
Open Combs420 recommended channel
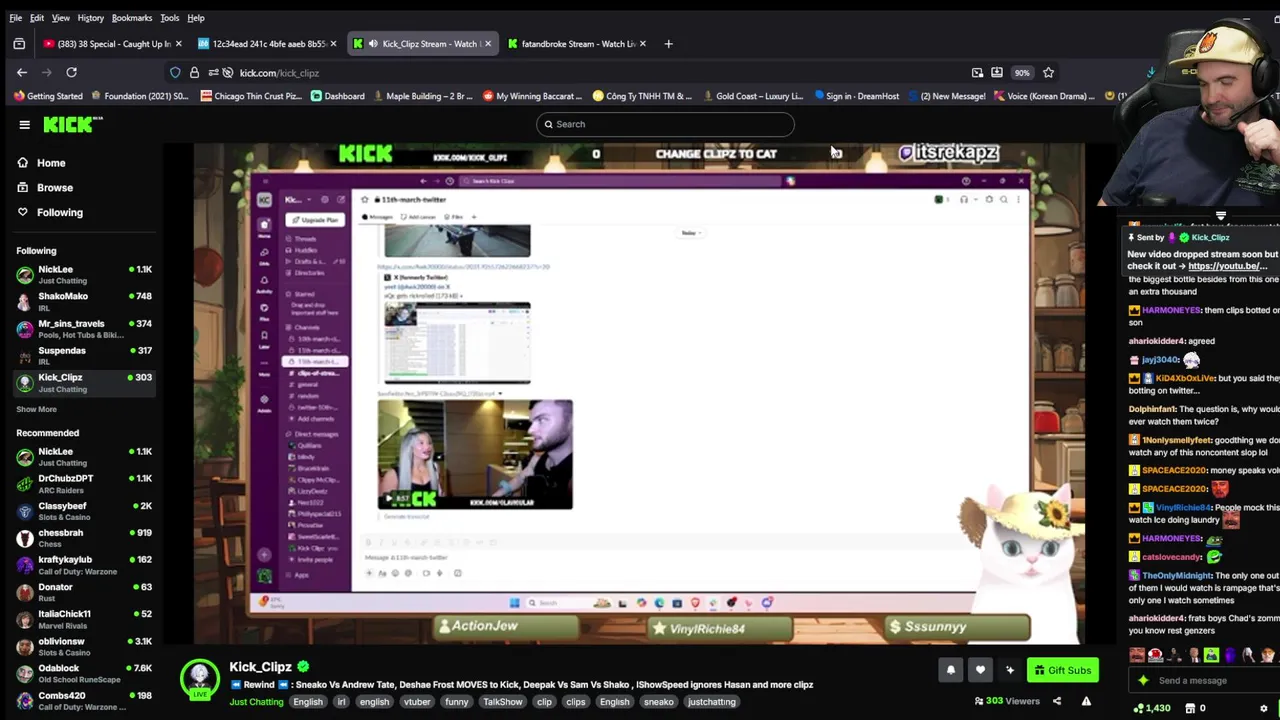click(x=84, y=700)
